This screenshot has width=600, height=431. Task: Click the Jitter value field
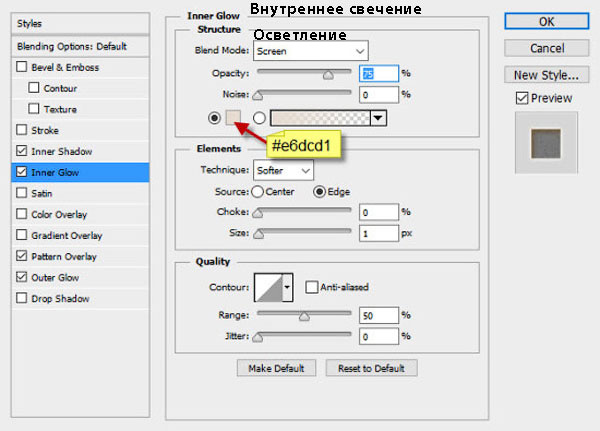tap(379, 336)
